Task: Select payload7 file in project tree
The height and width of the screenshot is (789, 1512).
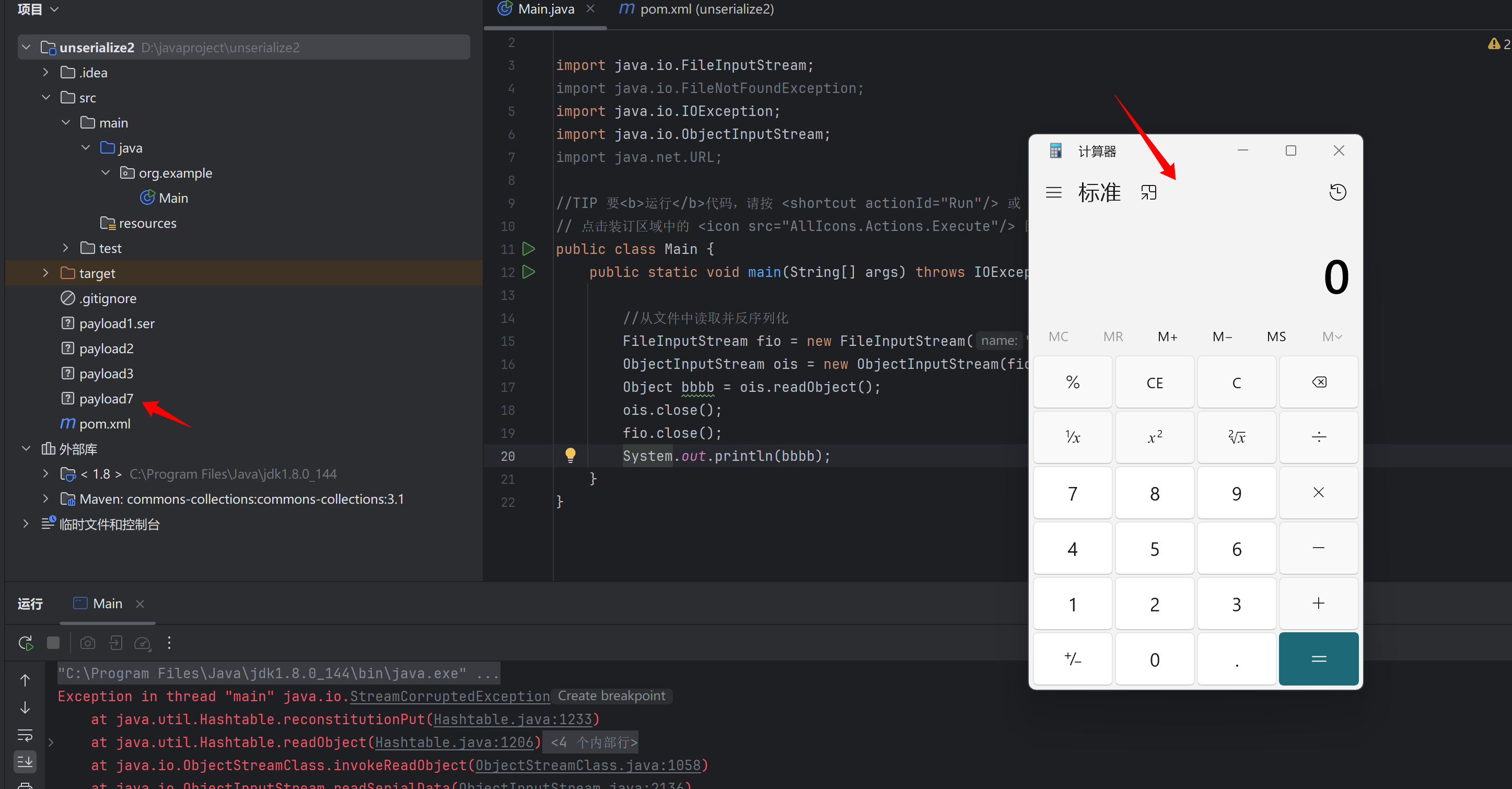Action: coord(106,399)
